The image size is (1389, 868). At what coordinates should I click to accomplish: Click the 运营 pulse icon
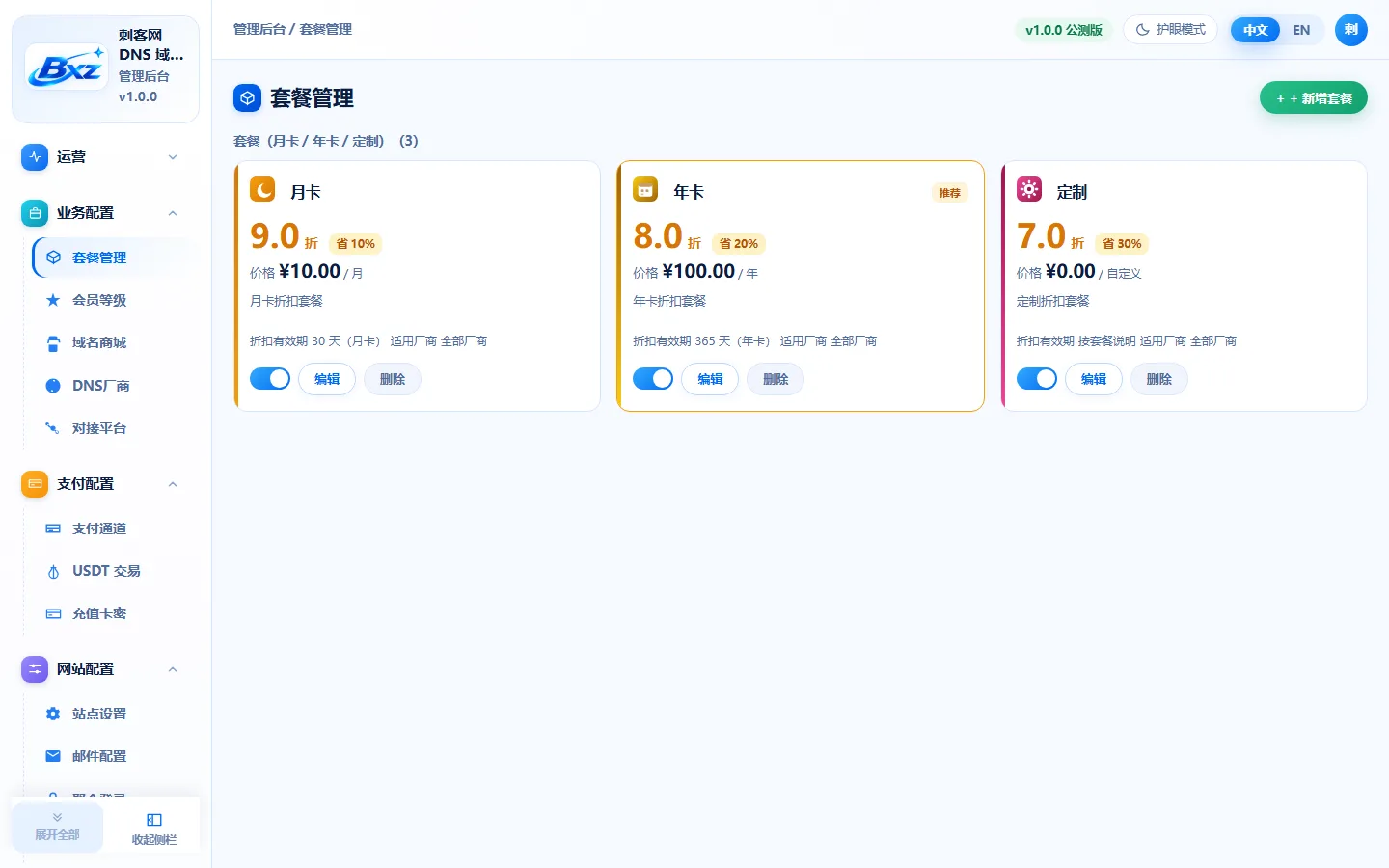point(35,157)
